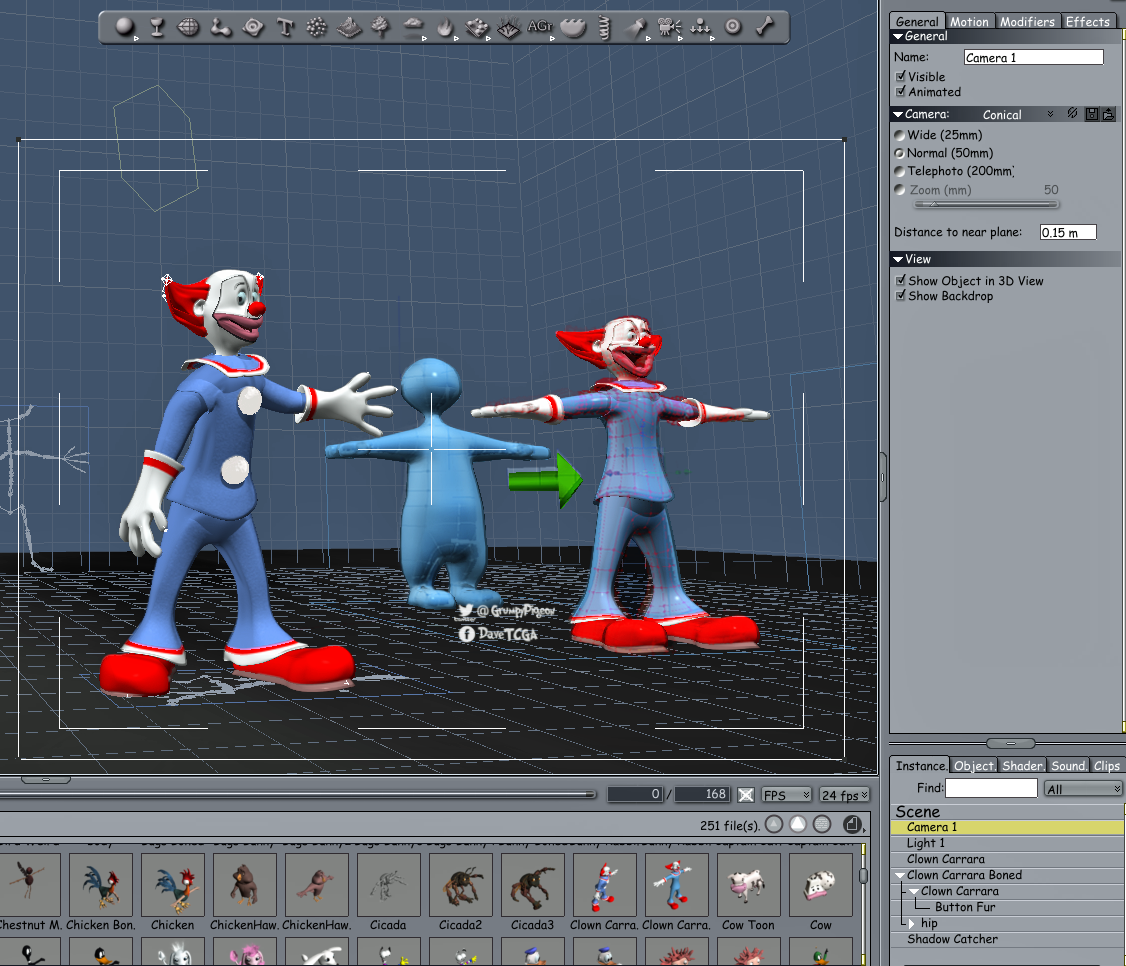Select the metaball object tool
Viewport: 1126px width, 966px height.
pos(220,27)
